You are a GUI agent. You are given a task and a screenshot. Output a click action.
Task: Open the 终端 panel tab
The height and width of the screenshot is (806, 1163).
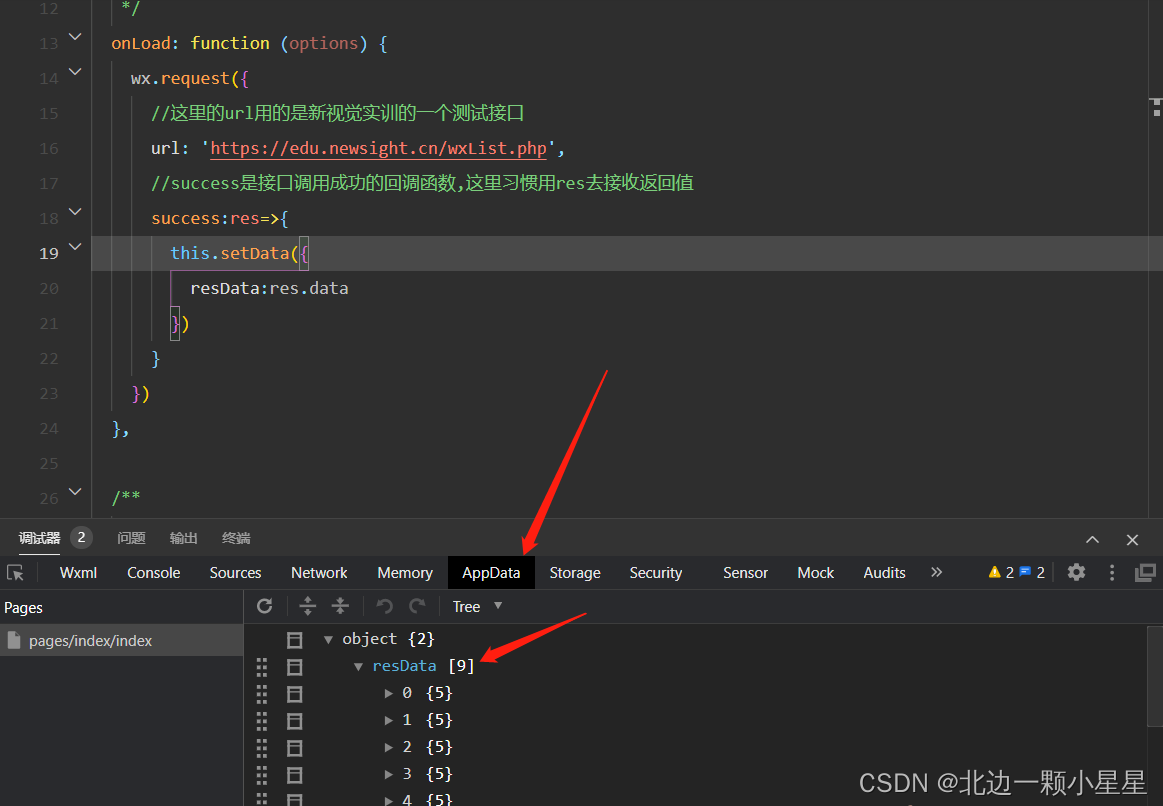(x=236, y=538)
